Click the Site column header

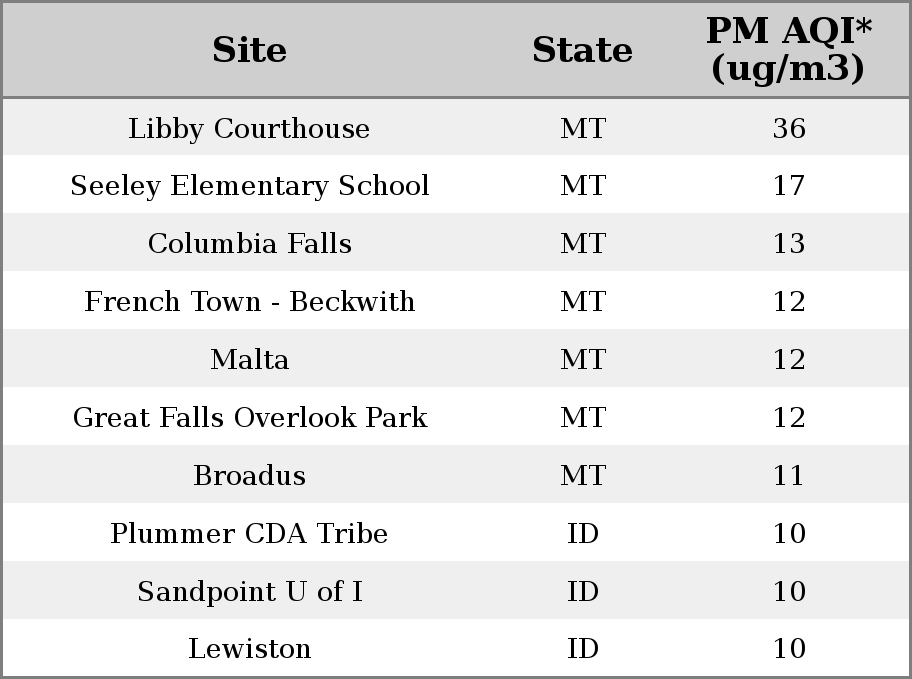[250, 50]
